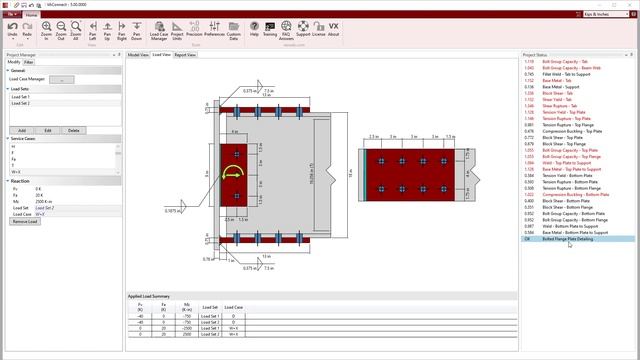Select Load Set 2 in list

tap(65, 103)
